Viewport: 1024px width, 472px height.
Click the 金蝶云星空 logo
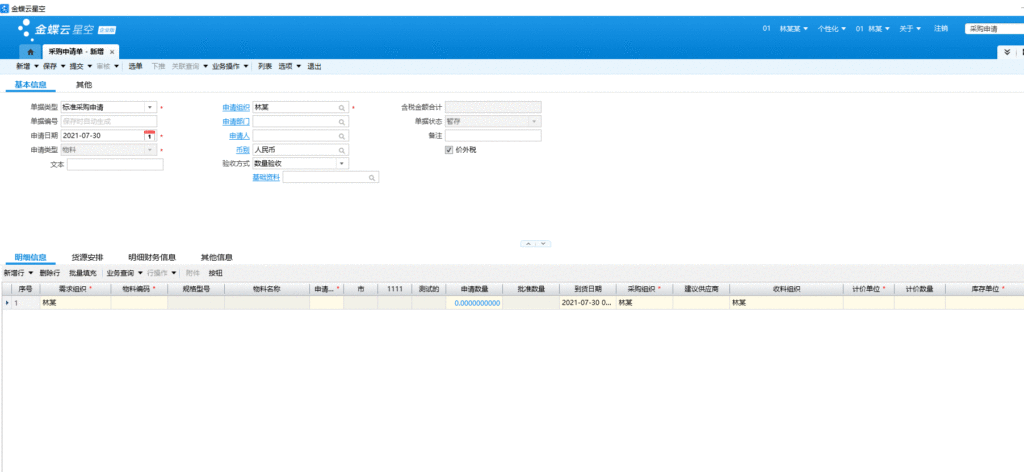pos(67,29)
